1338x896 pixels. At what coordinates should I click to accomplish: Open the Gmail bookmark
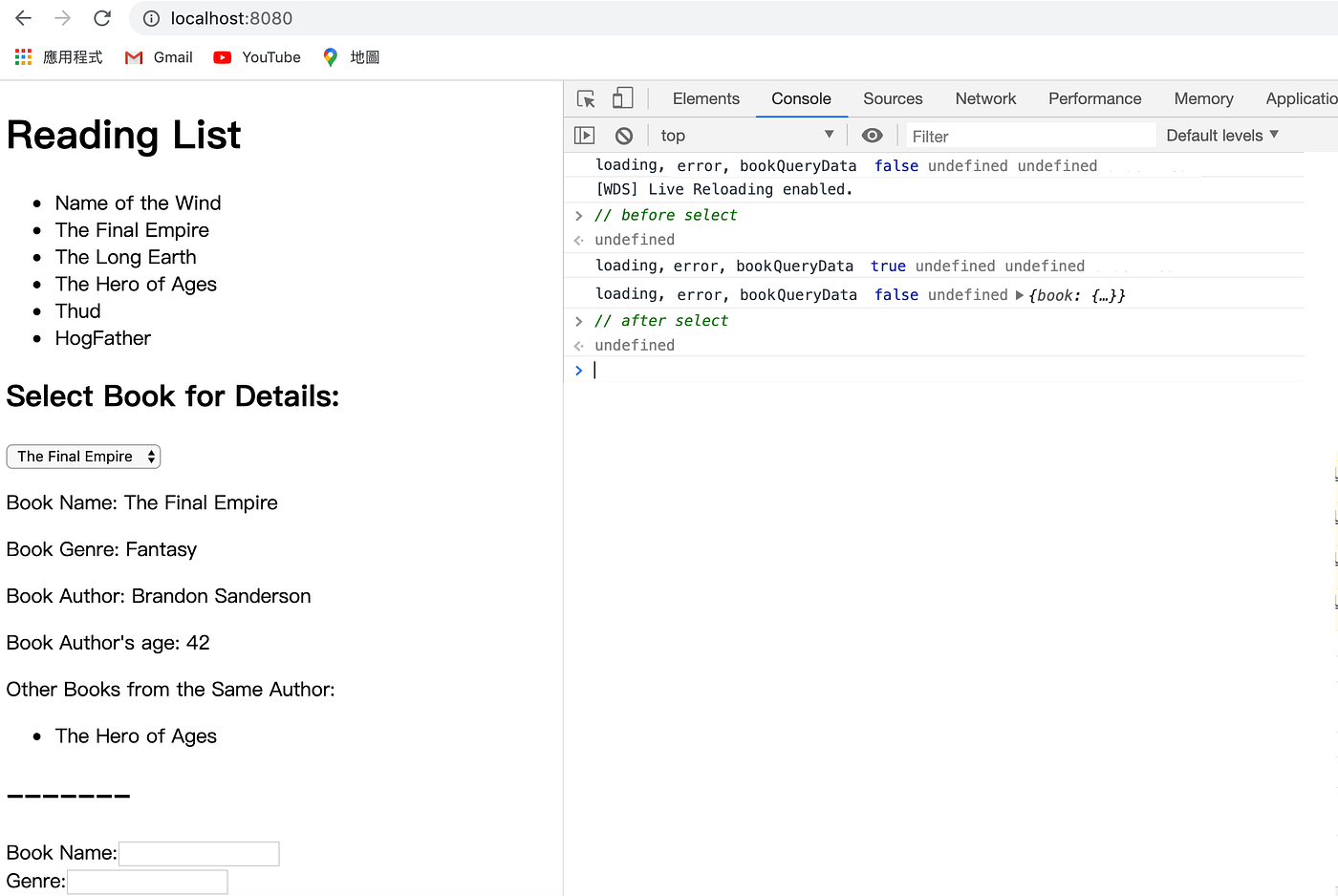pos(159,57)
